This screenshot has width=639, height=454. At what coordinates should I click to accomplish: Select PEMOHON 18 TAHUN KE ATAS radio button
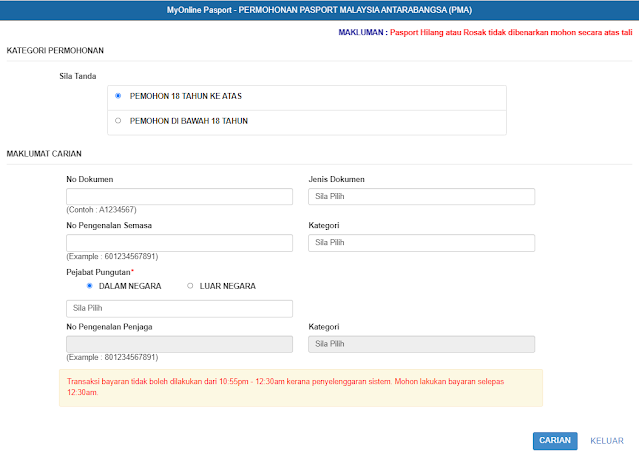[118, 96]
